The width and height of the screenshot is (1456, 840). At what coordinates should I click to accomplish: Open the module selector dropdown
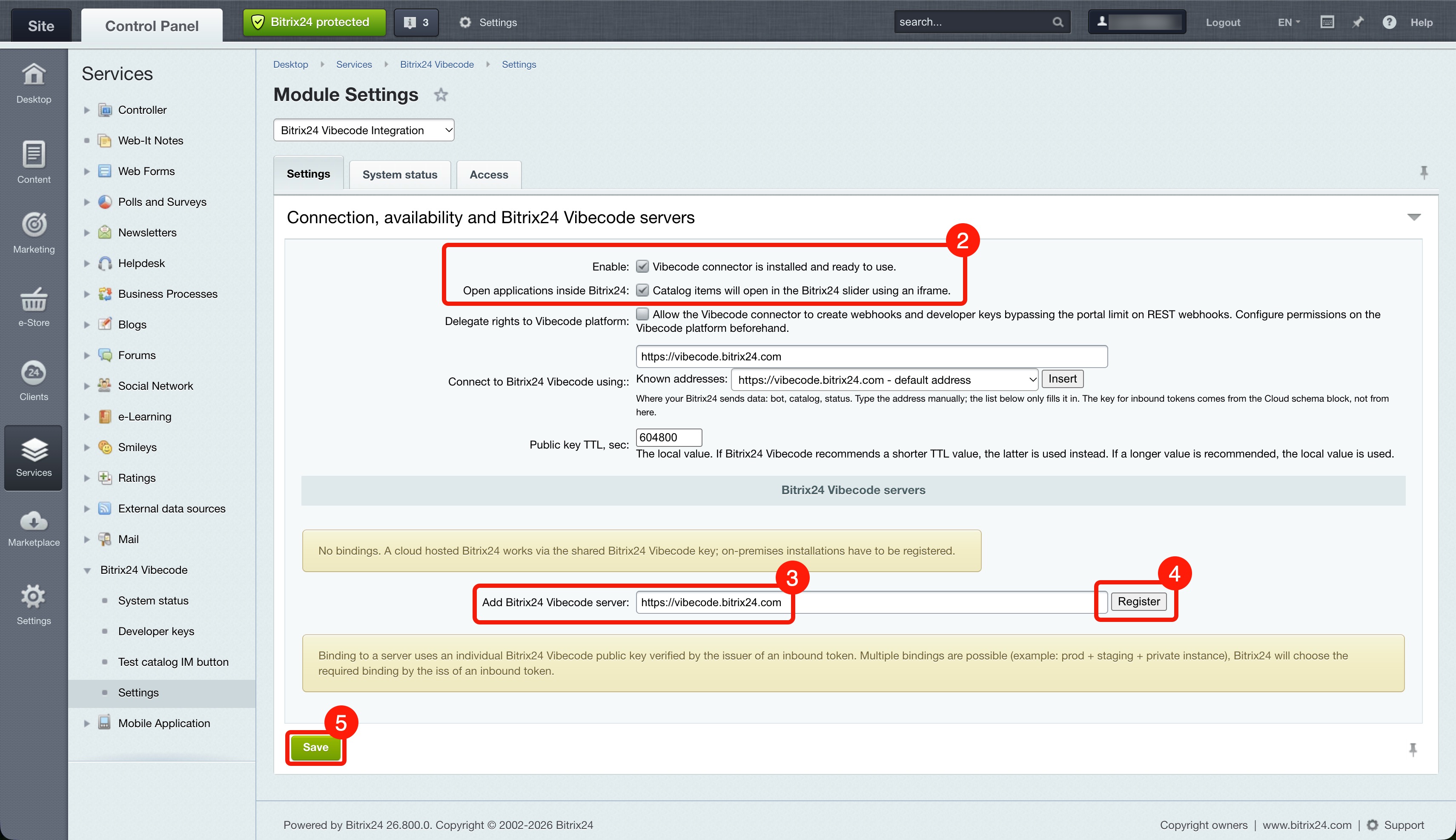[364, 130]
